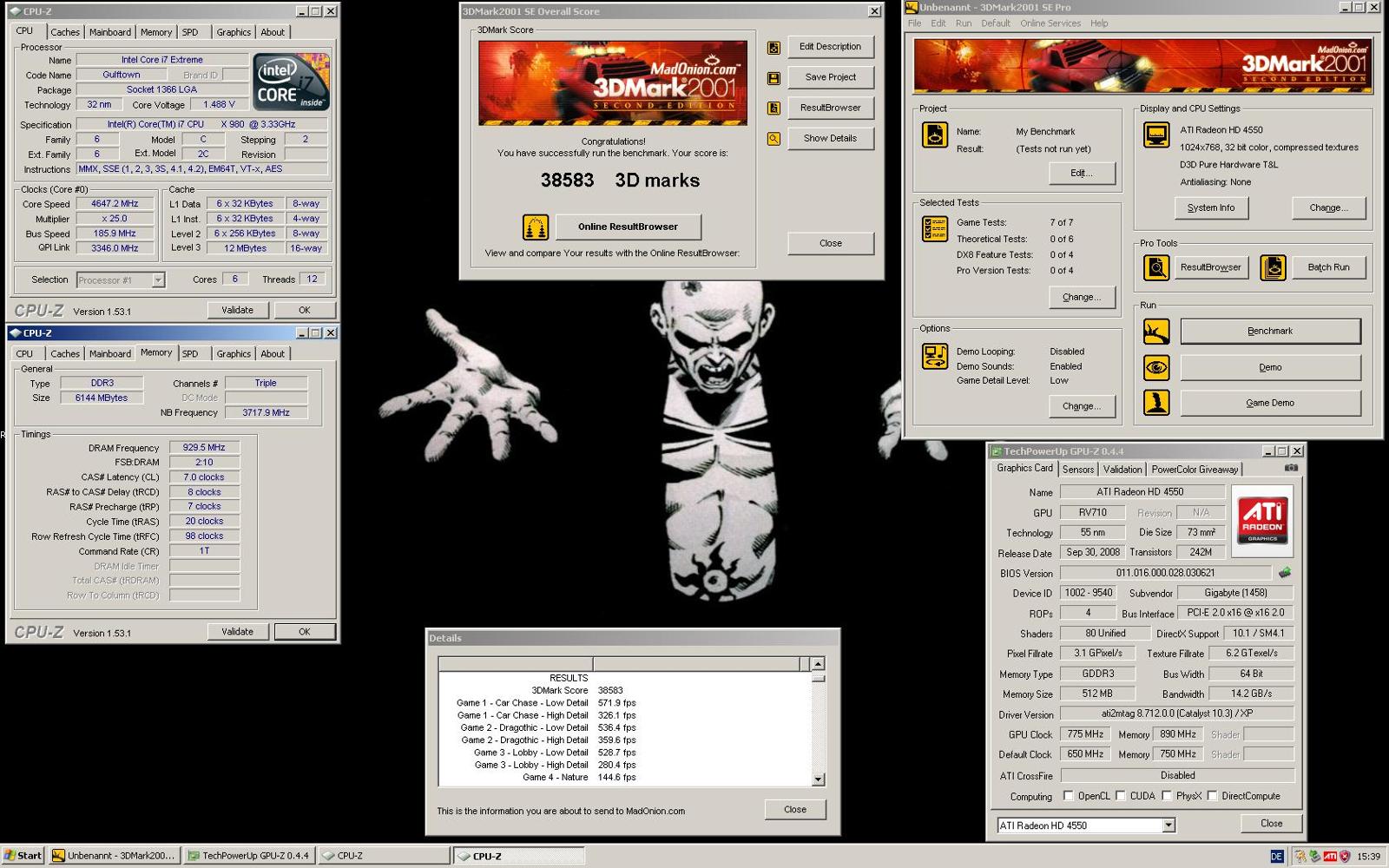Enable the CUDA checkbox in GPU-Z
Screen dimensions: 1389x868
(x=1121, y=796)
